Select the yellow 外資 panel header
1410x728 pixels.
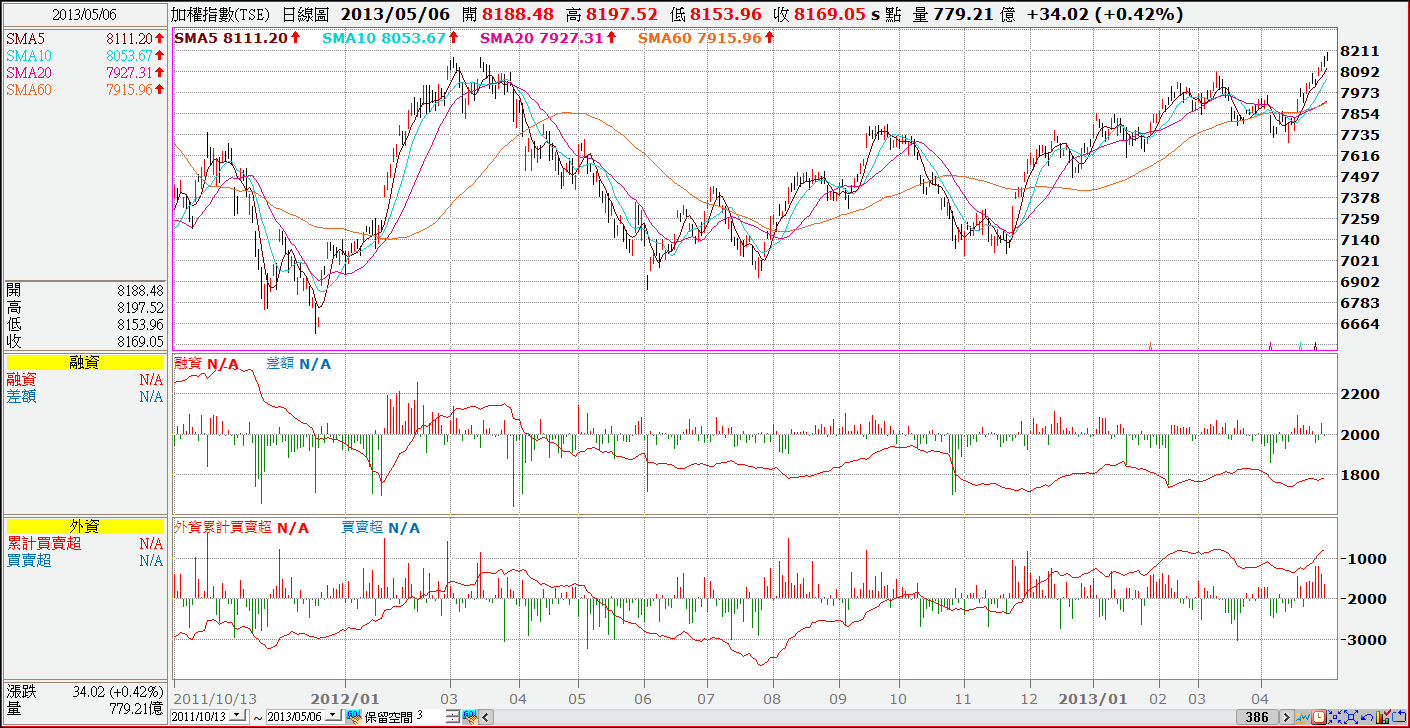[84, 526]
